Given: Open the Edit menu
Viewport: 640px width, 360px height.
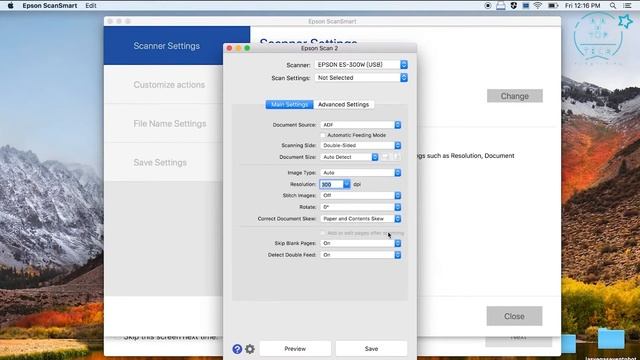Looking at the screenshot, I should pos(91,6).
